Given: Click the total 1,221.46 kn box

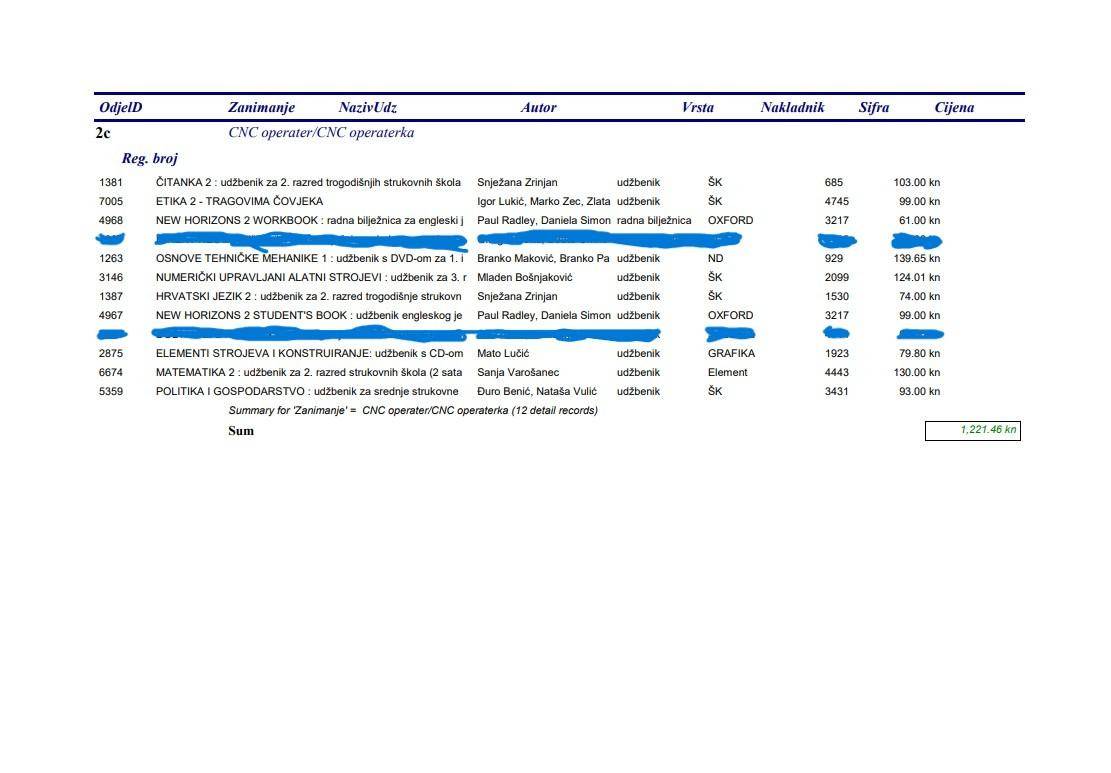Looking at the screenshot, I should [973, 431].
